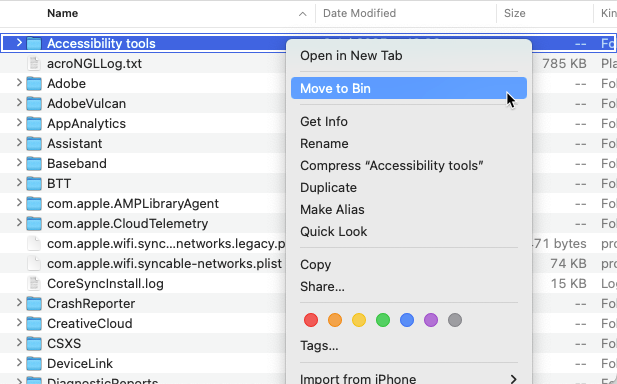This screenshot has width=617, height=384.
Task: Expand the Accessibility tools folder
Action: coord(19,42)
